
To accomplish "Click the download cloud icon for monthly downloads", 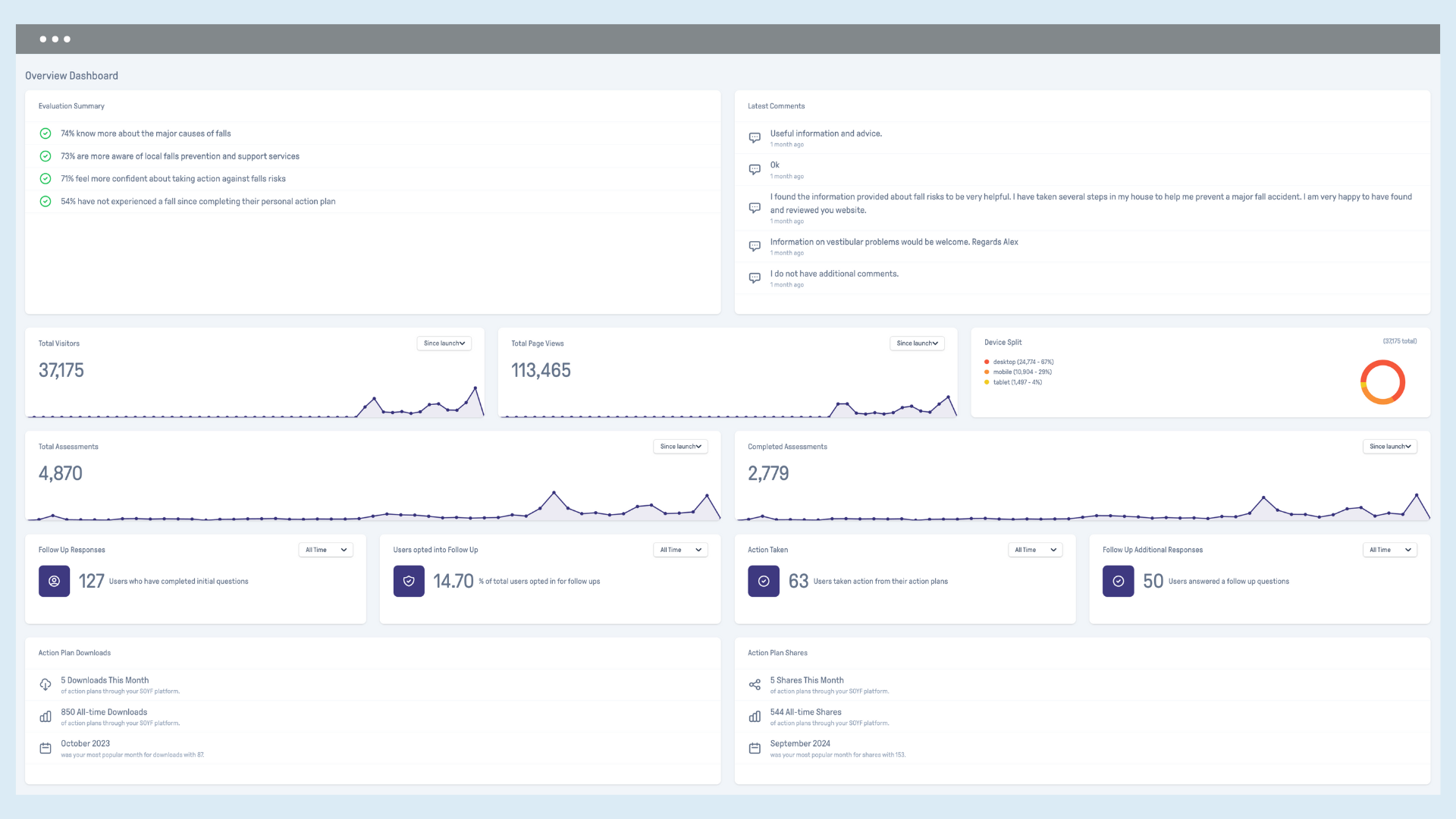I will [45, 685].
